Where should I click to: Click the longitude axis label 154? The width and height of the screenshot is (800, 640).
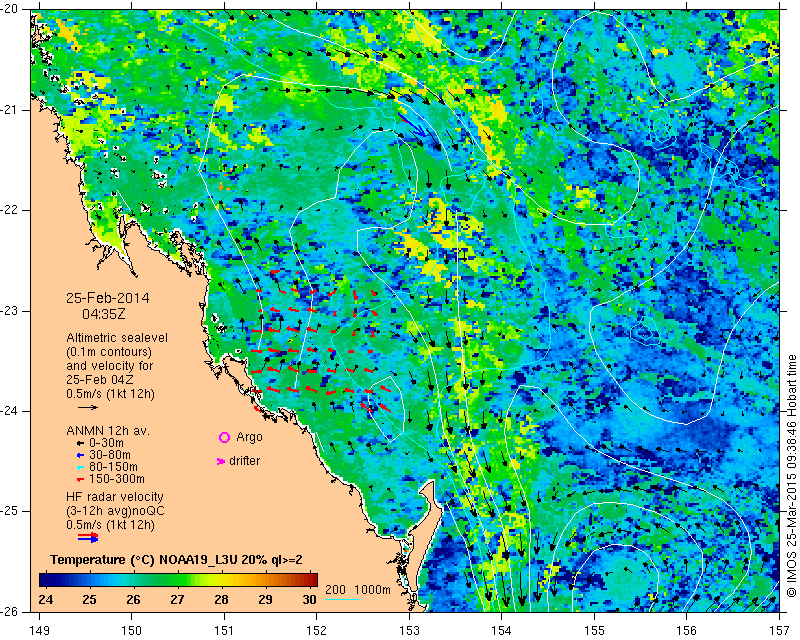(x=502, y=631)
